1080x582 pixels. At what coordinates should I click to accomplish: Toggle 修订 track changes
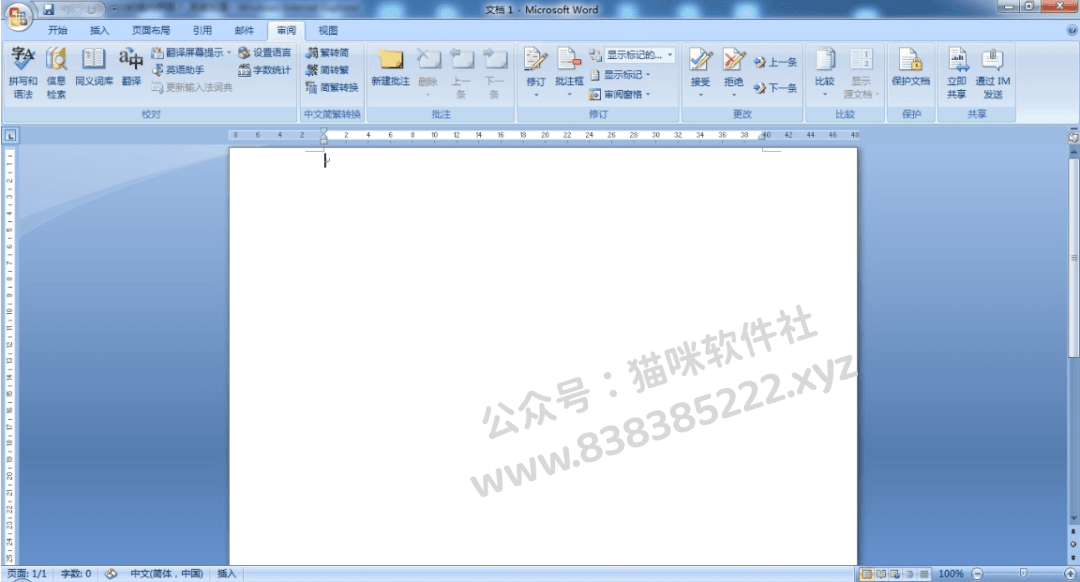click(536, 66)
